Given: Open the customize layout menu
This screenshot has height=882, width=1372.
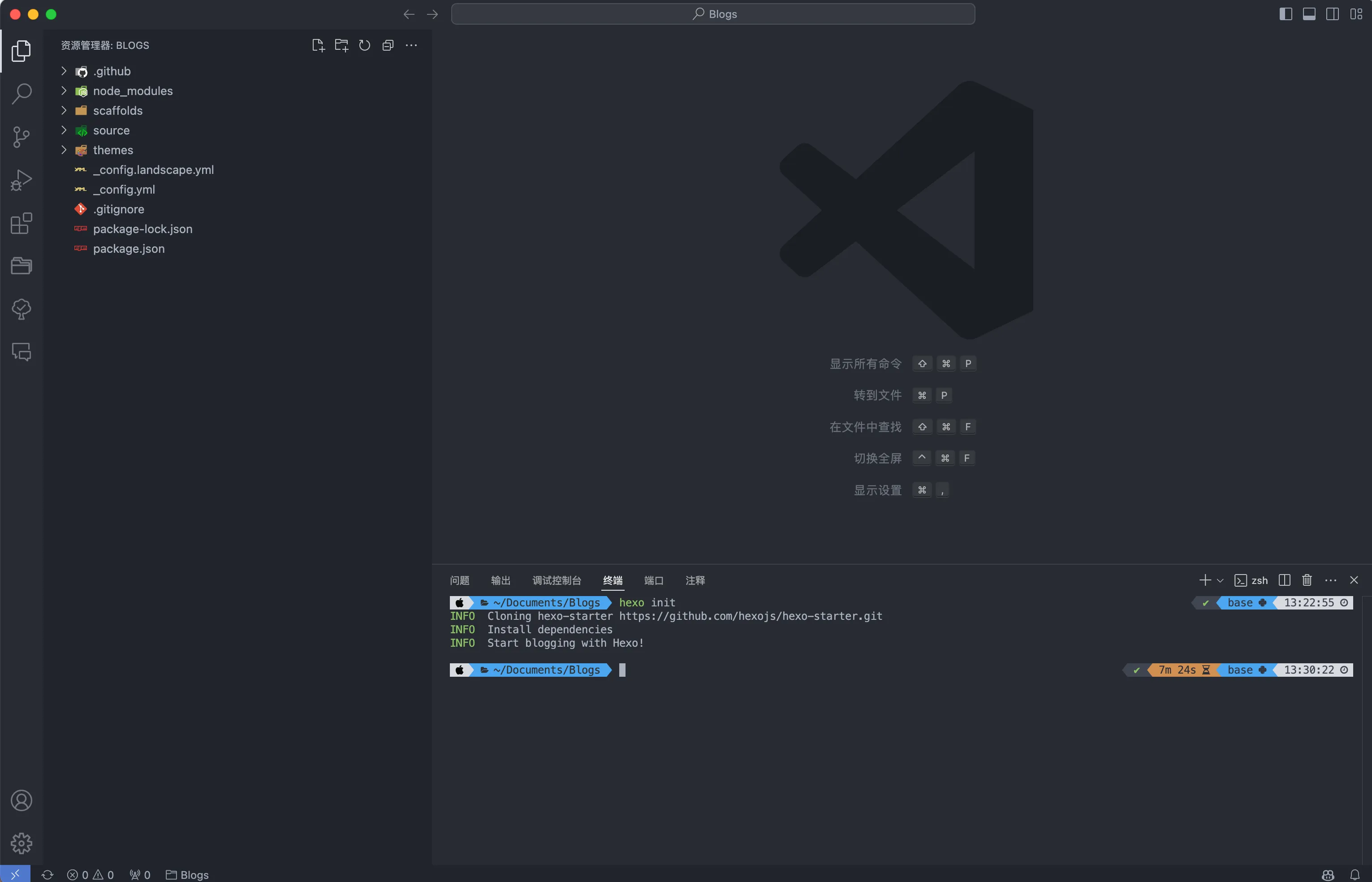Looking at the screenshot, I should click(x=1356, y=14).
